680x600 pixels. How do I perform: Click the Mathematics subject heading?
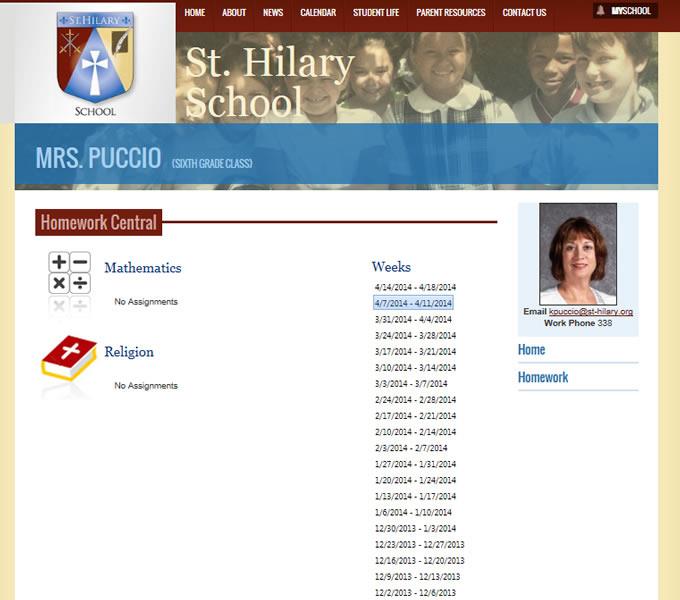(143, 267)
